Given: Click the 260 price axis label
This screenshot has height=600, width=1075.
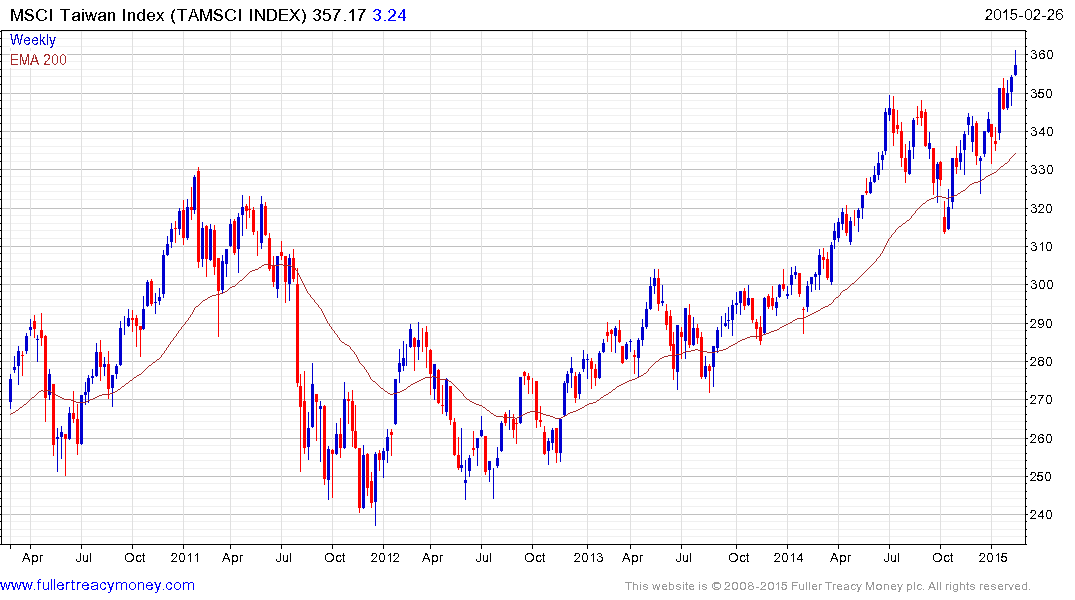Looking at the screenshot, I should pyautogui.click(x=1042, y=438).
